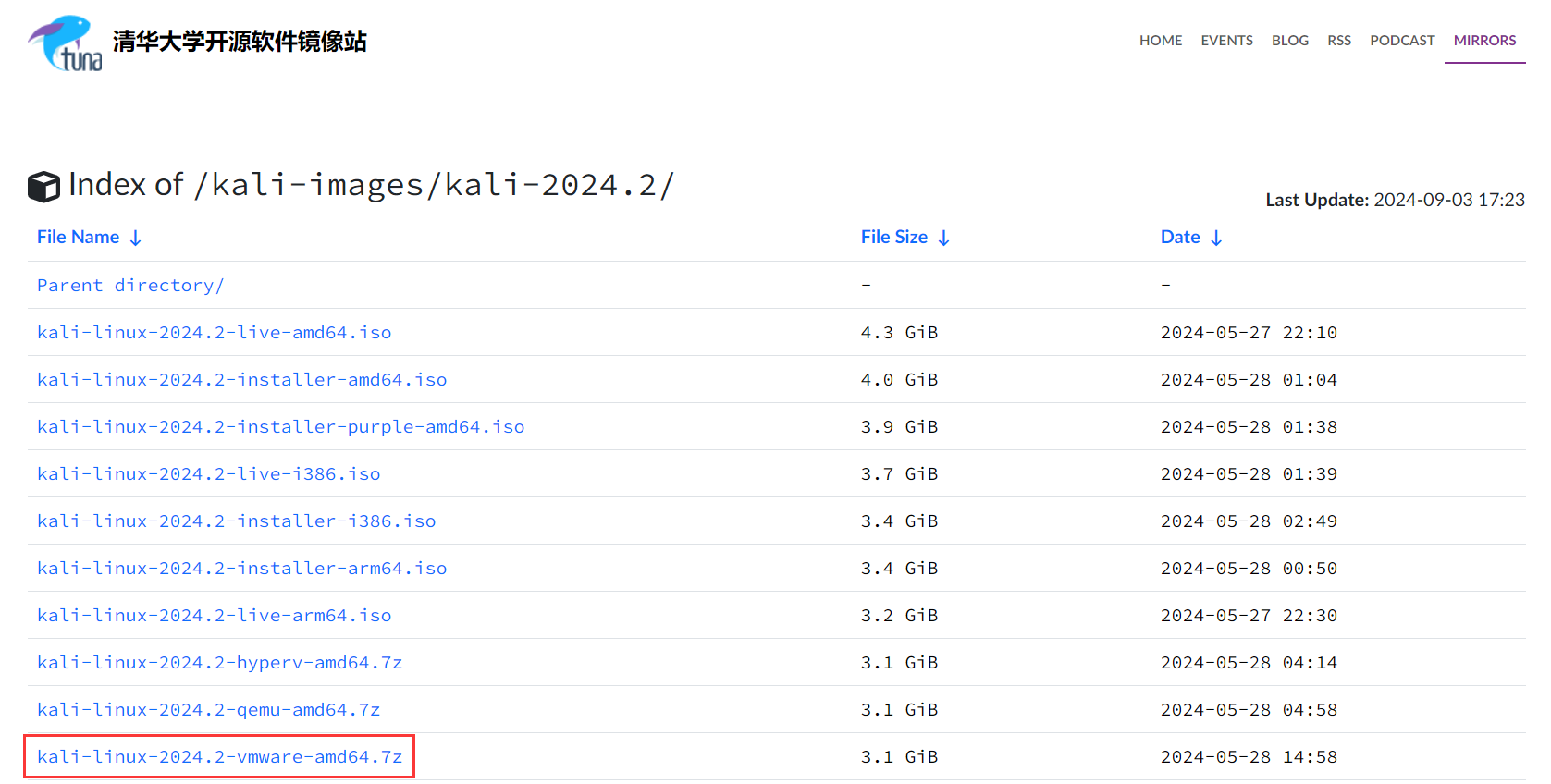Open the EVENTS navigation item
The height and width of the screenshot is (784, 1551).
coord(1227,41)
